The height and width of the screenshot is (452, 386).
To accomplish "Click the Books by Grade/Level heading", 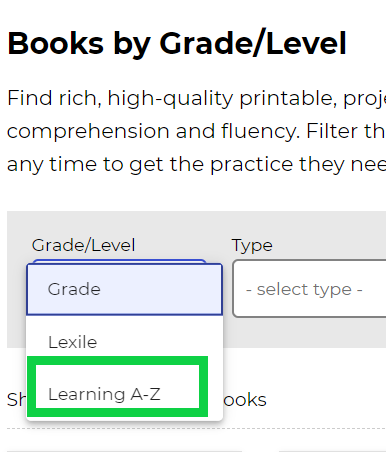I will click(177, 43).
